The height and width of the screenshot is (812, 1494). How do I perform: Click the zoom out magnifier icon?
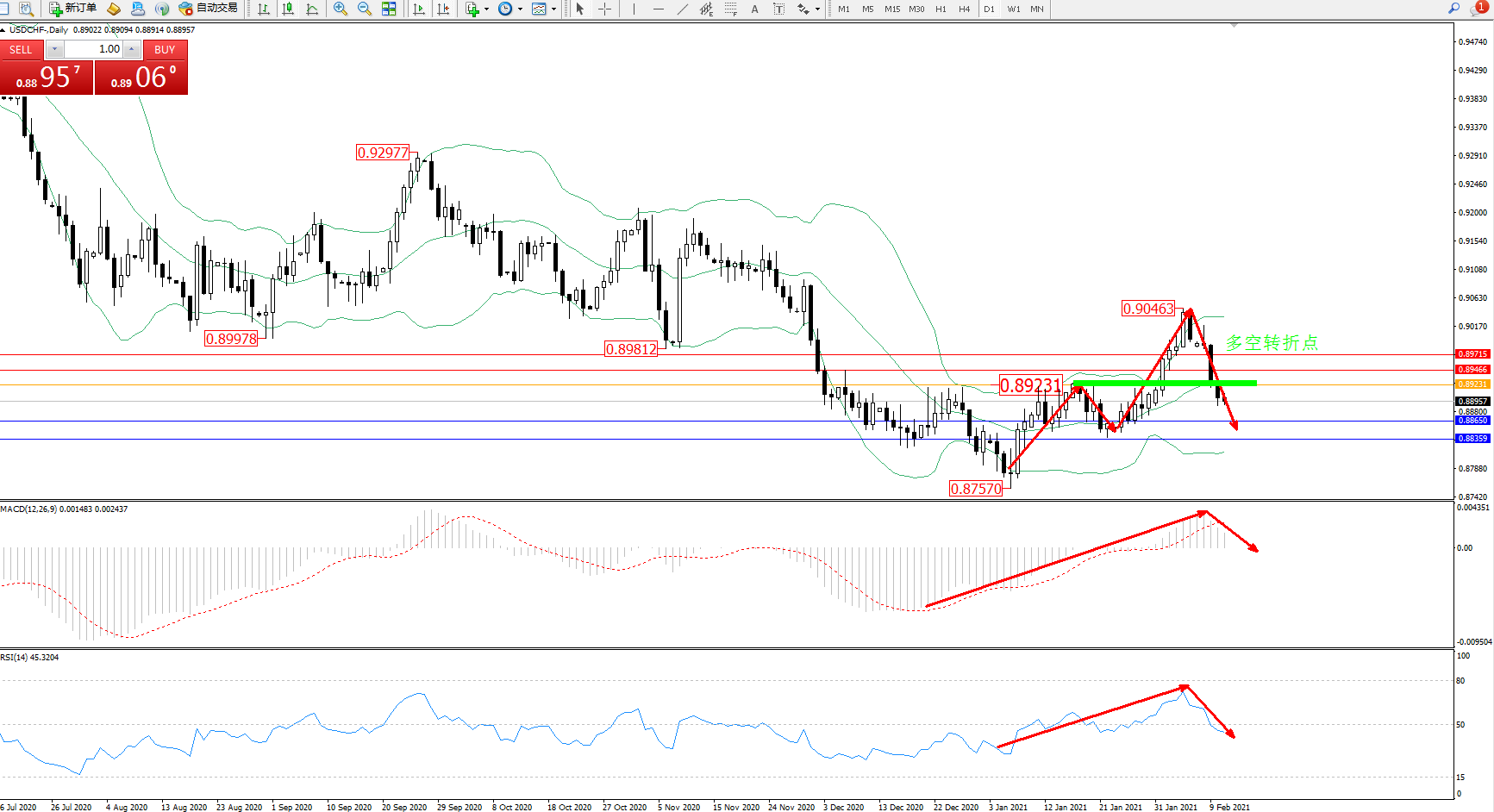tap(364, 9)
